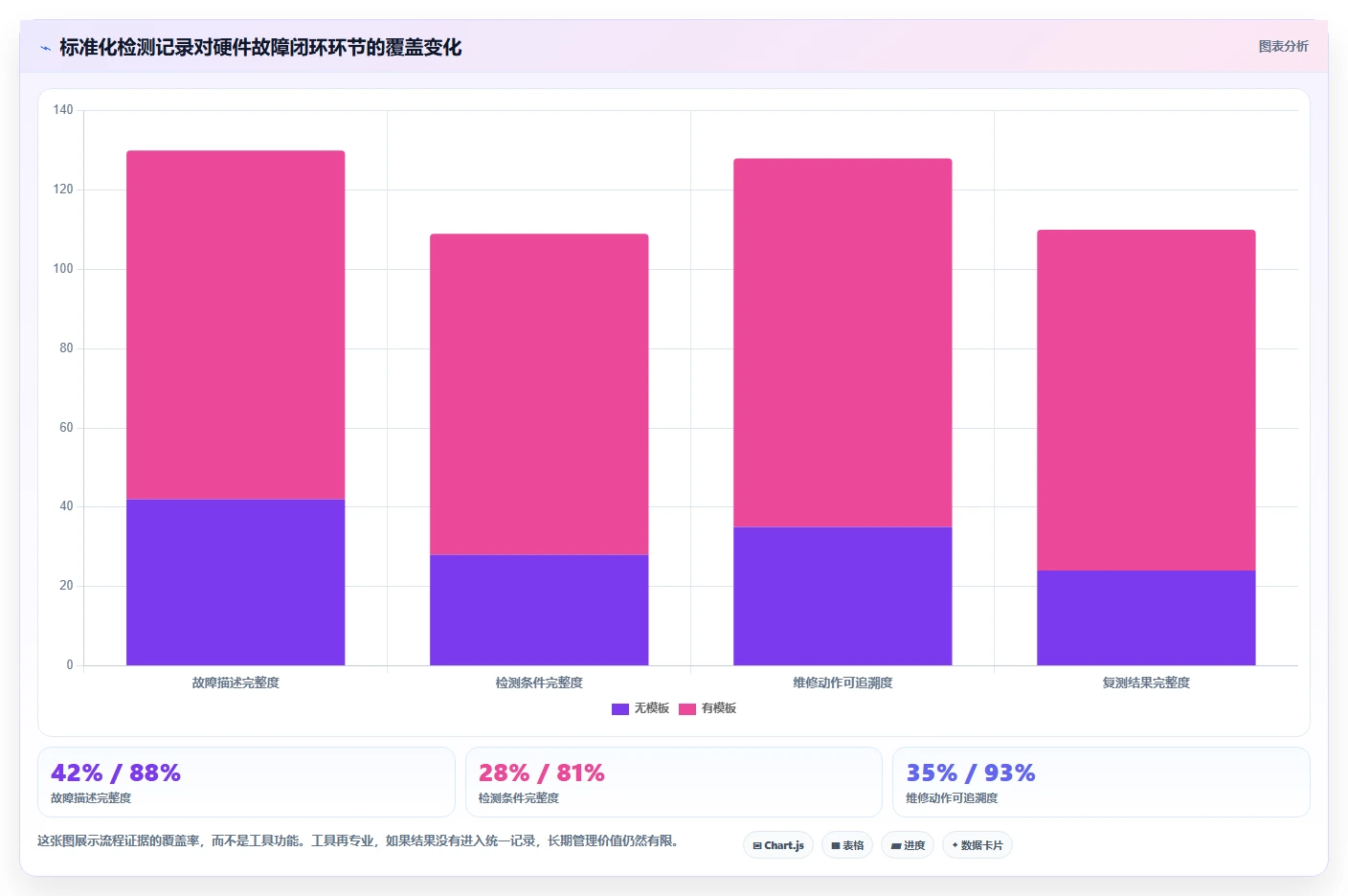This screenshot has height=896, width=1348.
Task: Toggle the 有模板 legend pink swatch
Action: click(687, 709)
